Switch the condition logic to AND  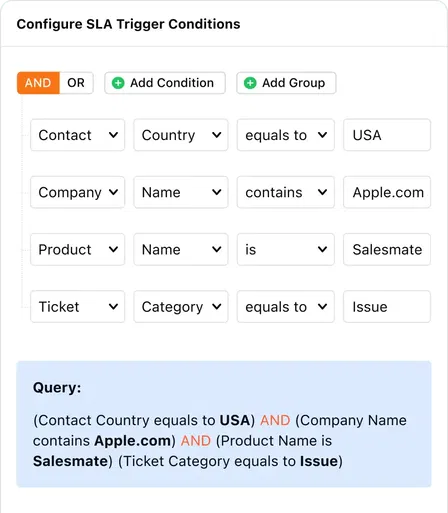[x=38, y=83]
